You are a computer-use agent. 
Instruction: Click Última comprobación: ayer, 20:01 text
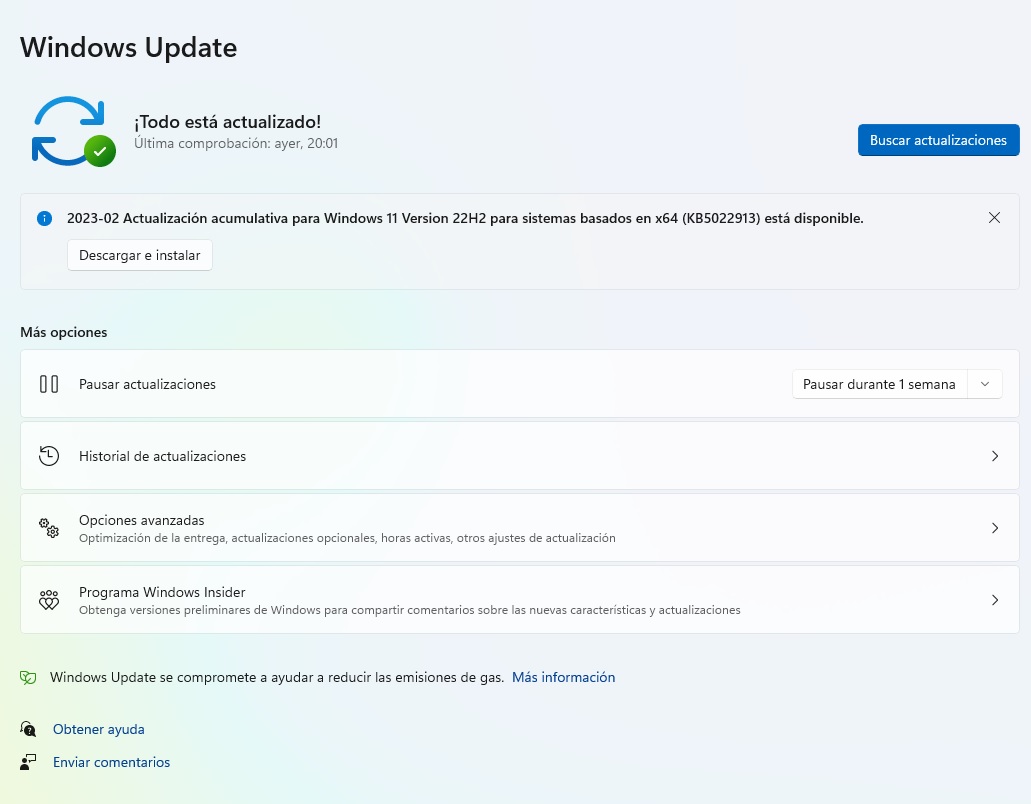tap(236, 143)
